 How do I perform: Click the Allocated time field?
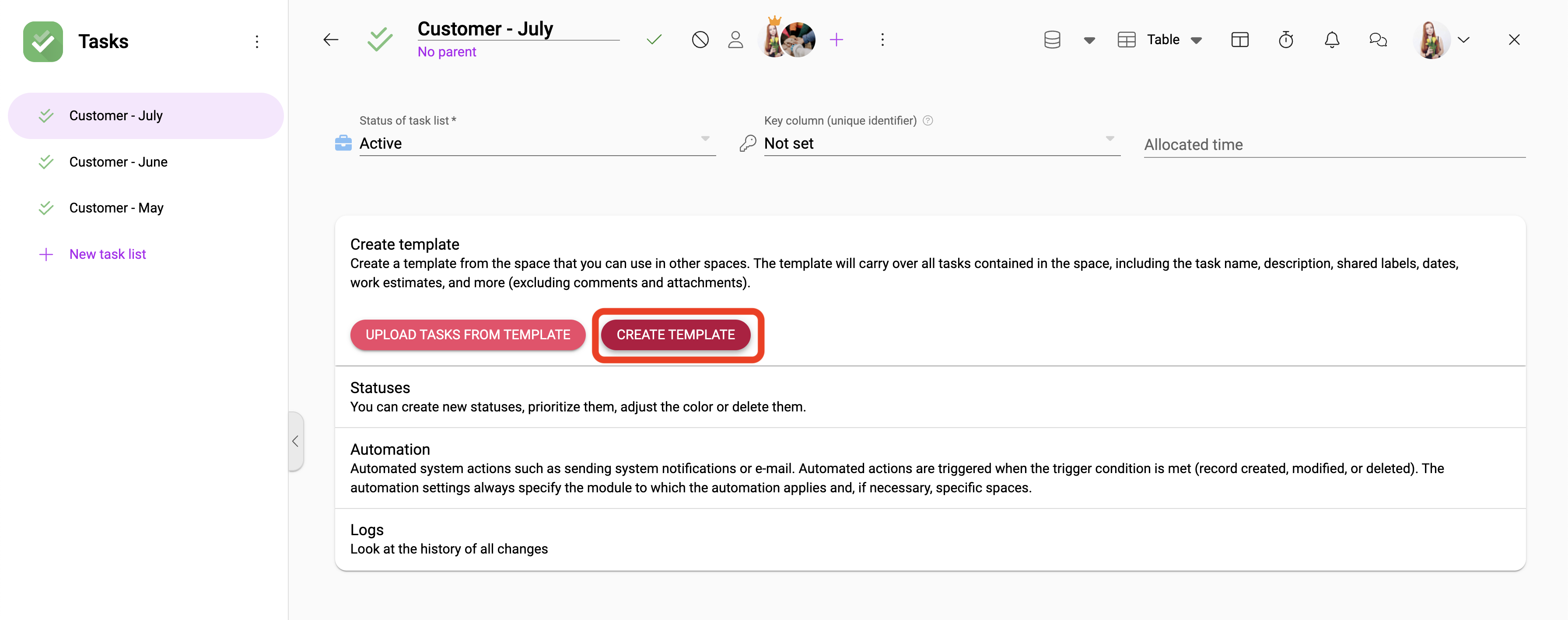(1334, 145)
